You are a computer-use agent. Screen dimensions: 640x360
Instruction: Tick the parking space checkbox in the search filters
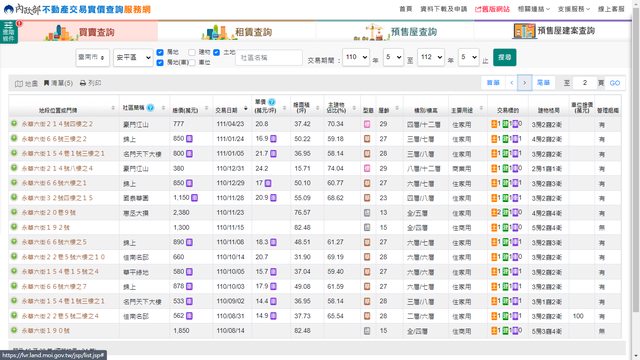pos(192,62)
